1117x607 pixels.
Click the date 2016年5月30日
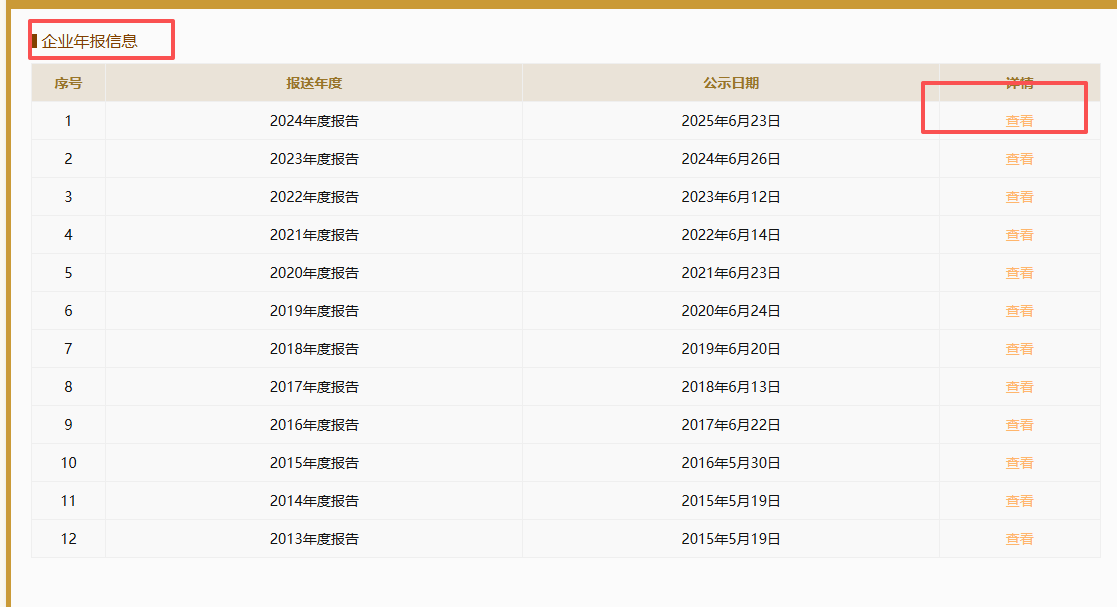[x=731, y=463]
